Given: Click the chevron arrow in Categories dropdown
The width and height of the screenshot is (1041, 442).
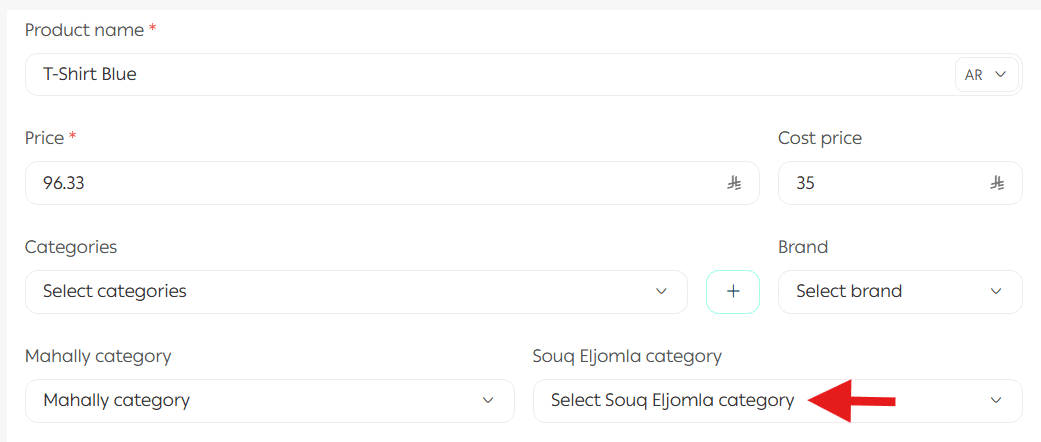Looking at the screenshot, I should point(661,291).
